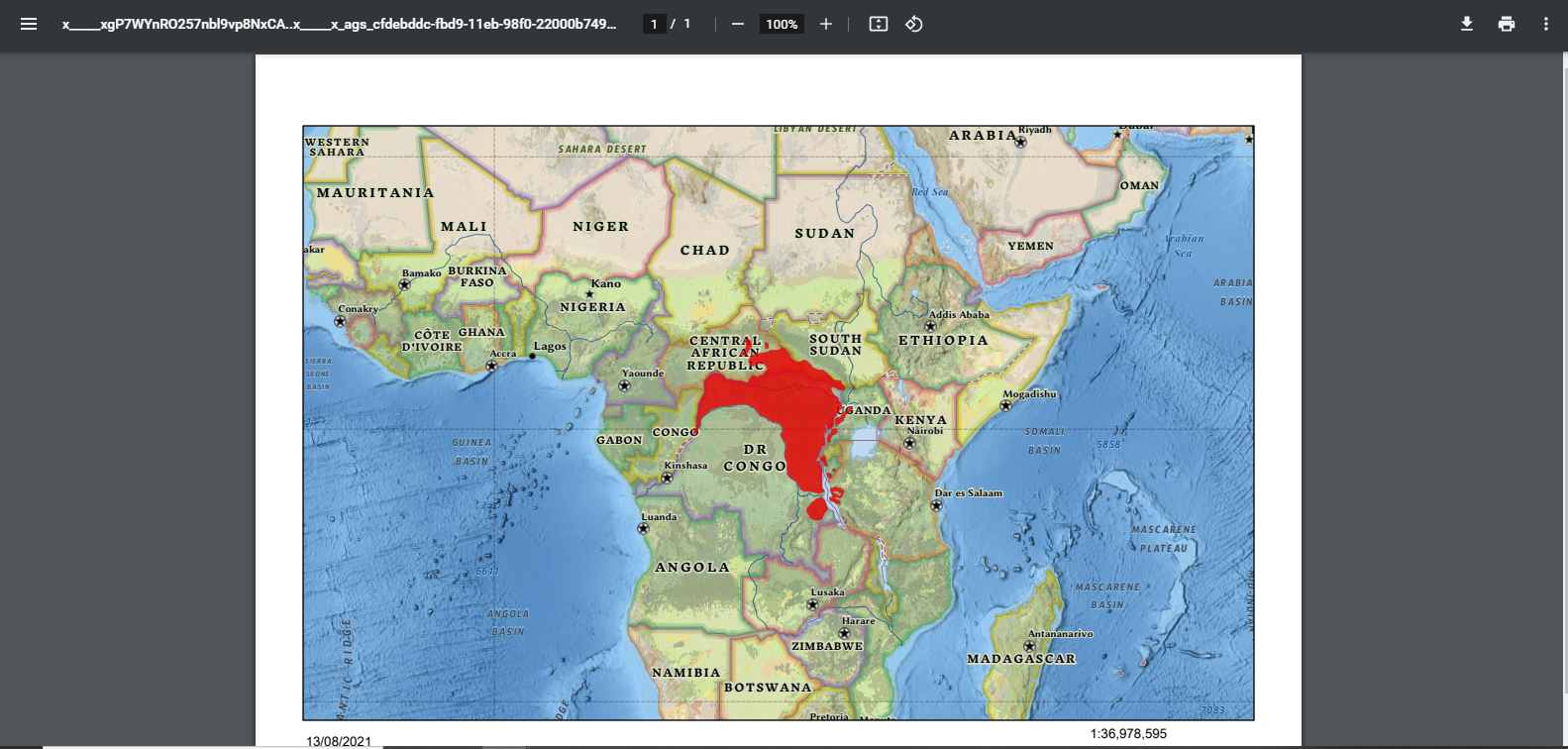The width and height of the screenshot is (1568, 749).
Task: Click the map scale 1:36,978,595 text
Action: pos(1128,734)
